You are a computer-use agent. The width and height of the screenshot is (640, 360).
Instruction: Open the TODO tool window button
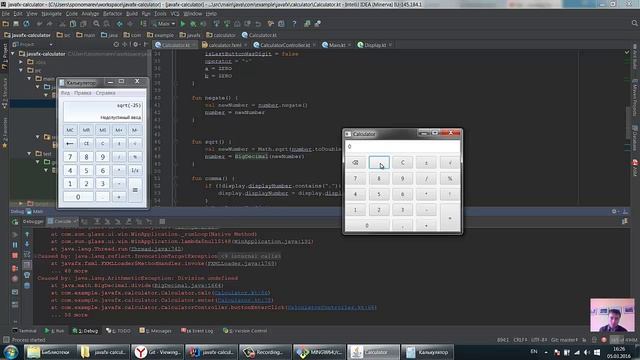click(118, 331)
